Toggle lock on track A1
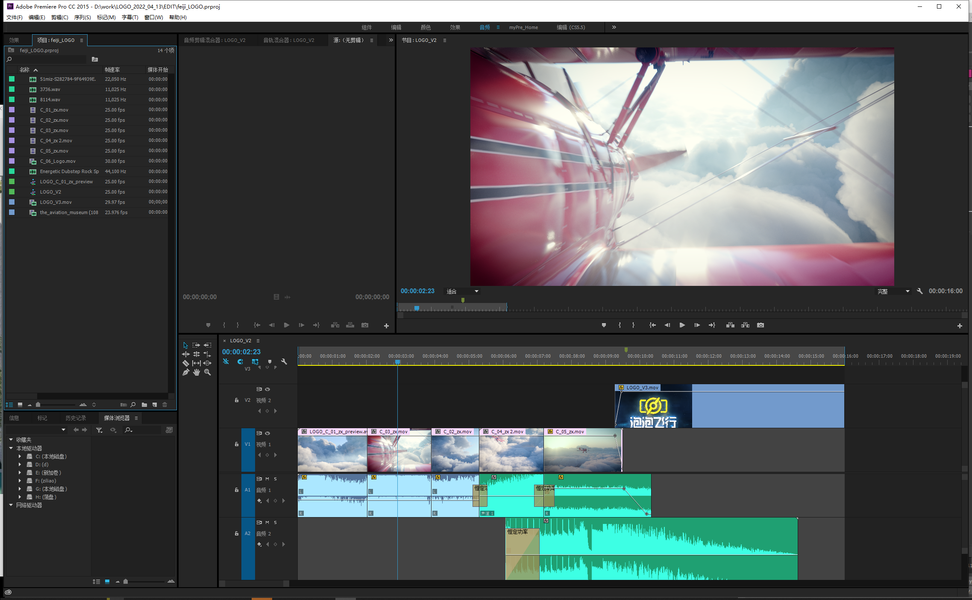The image size is (972, 600). [x=237, y=490]
